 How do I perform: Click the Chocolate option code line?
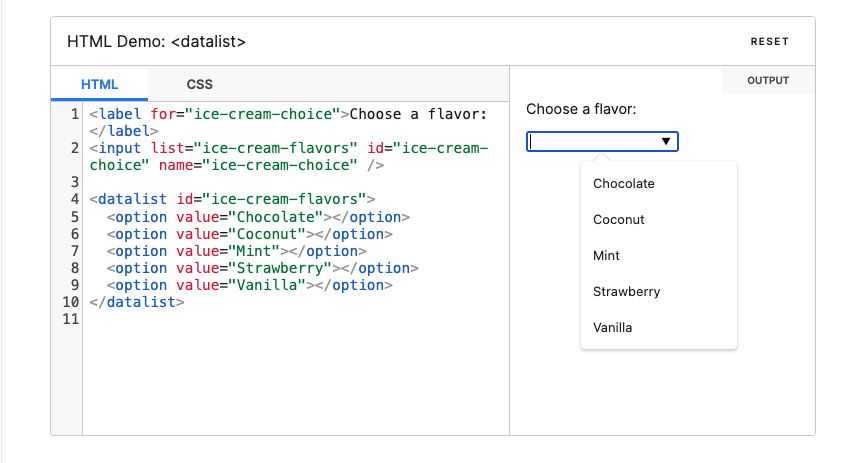[x=258, y=217]
